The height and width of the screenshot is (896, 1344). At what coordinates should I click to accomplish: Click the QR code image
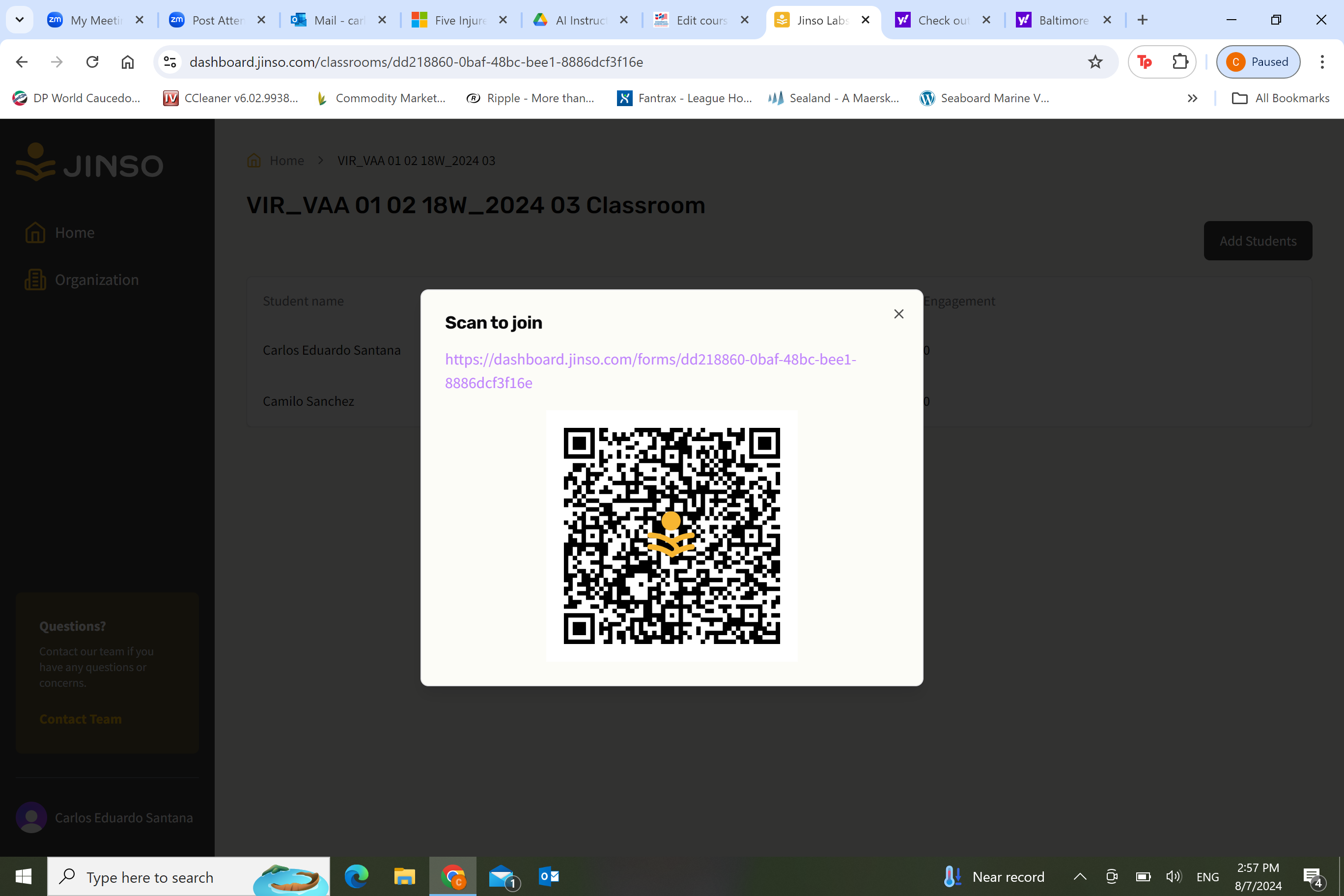[x=672, y=535]
